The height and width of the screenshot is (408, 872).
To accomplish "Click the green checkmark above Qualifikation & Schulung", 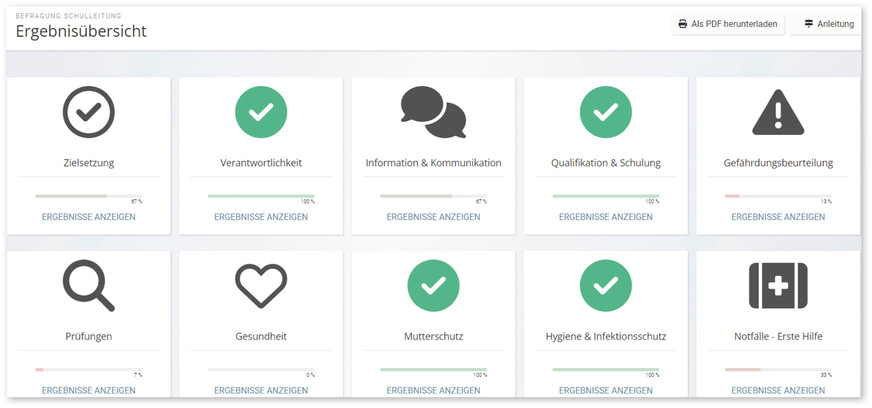I will coord(605,111).
